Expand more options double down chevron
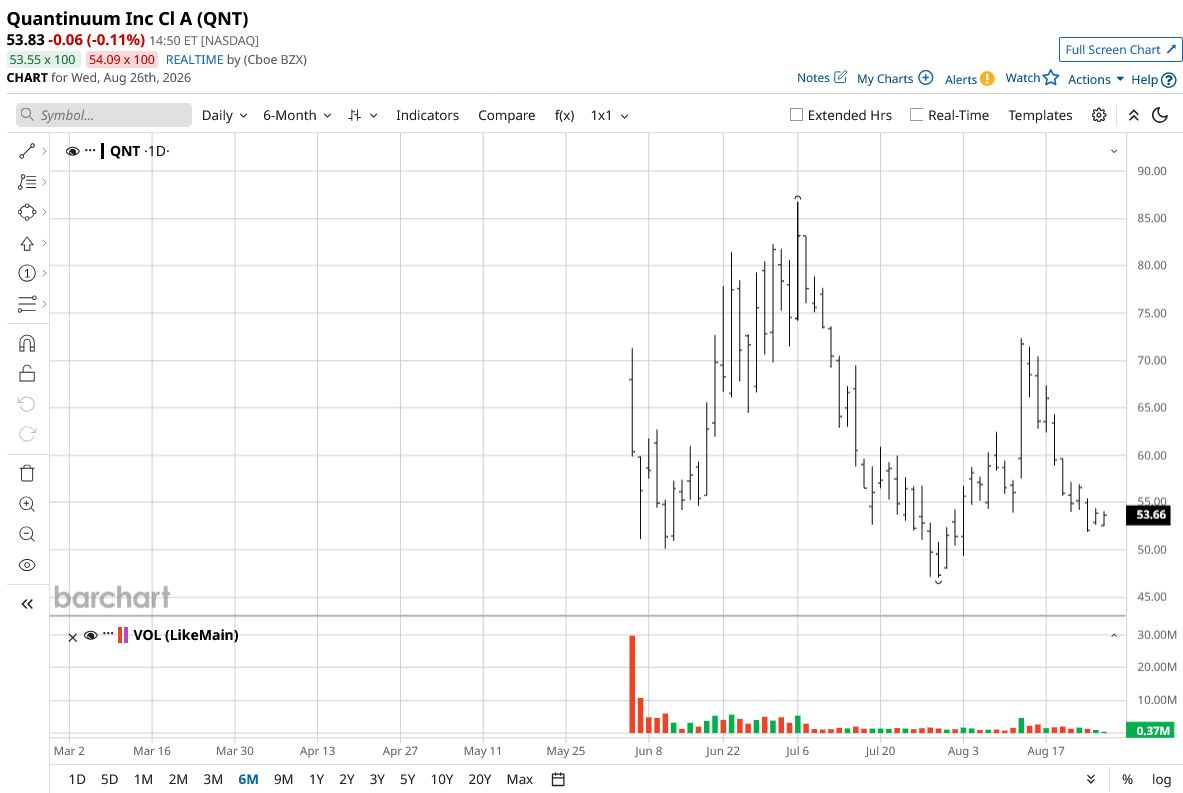The height and width of the screenshot is (793, 1183). click(1091, 779)
